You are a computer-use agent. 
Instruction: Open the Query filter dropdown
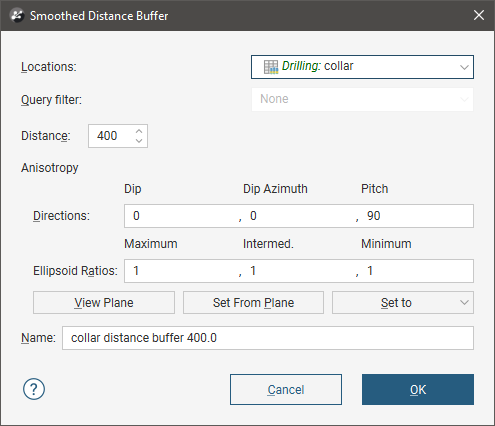[362, 99]
